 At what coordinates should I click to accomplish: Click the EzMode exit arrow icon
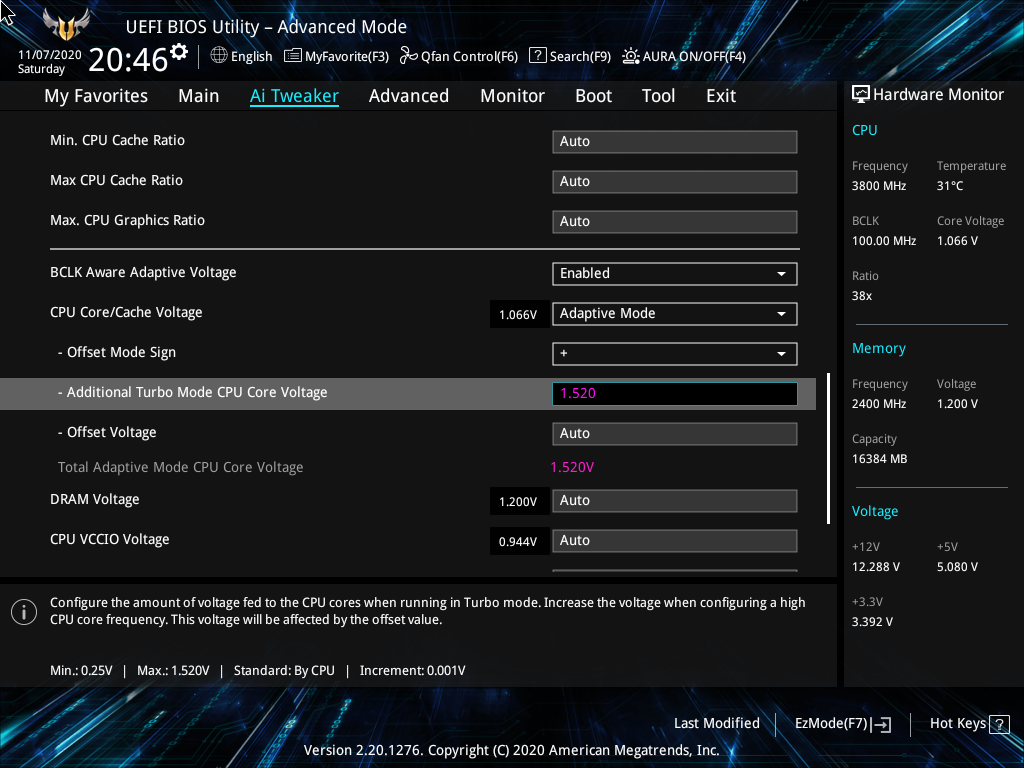coord(881,724)
